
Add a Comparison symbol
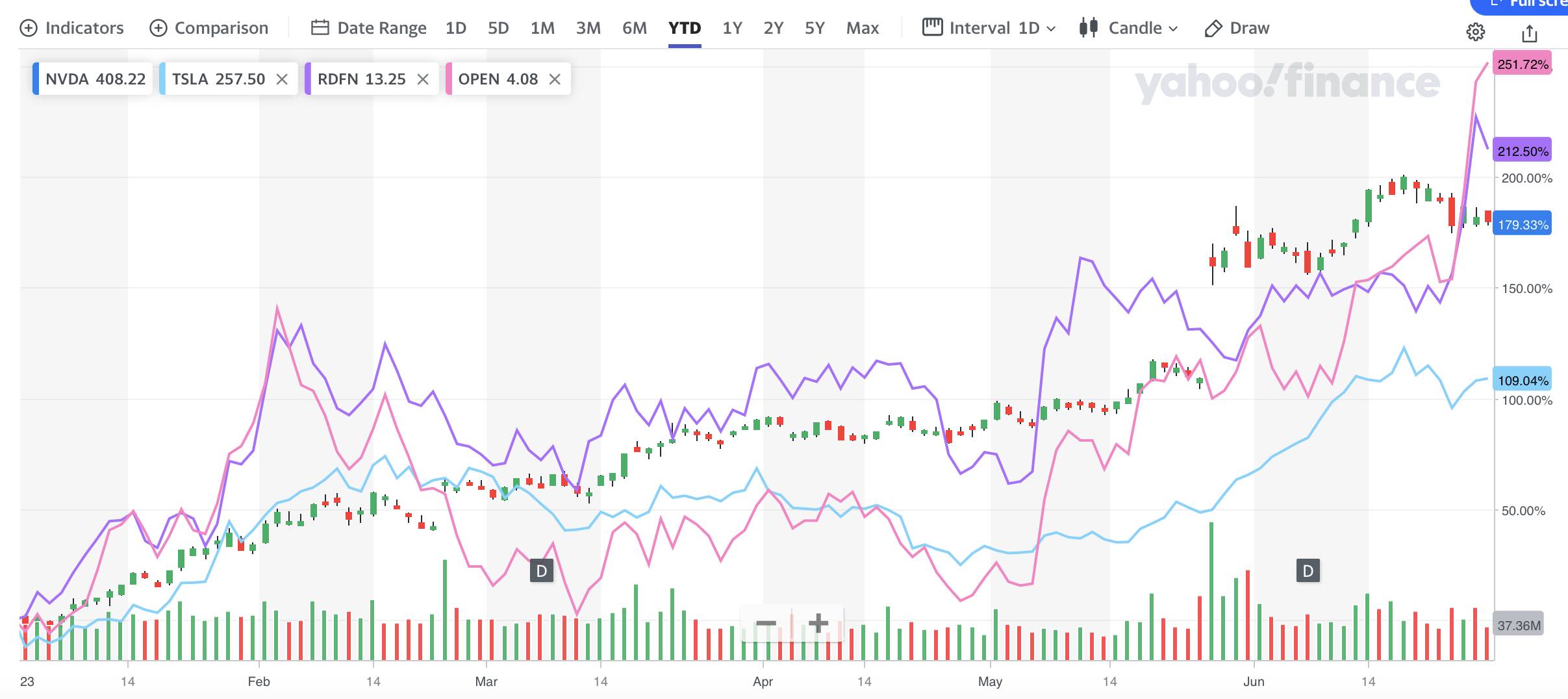209,28
